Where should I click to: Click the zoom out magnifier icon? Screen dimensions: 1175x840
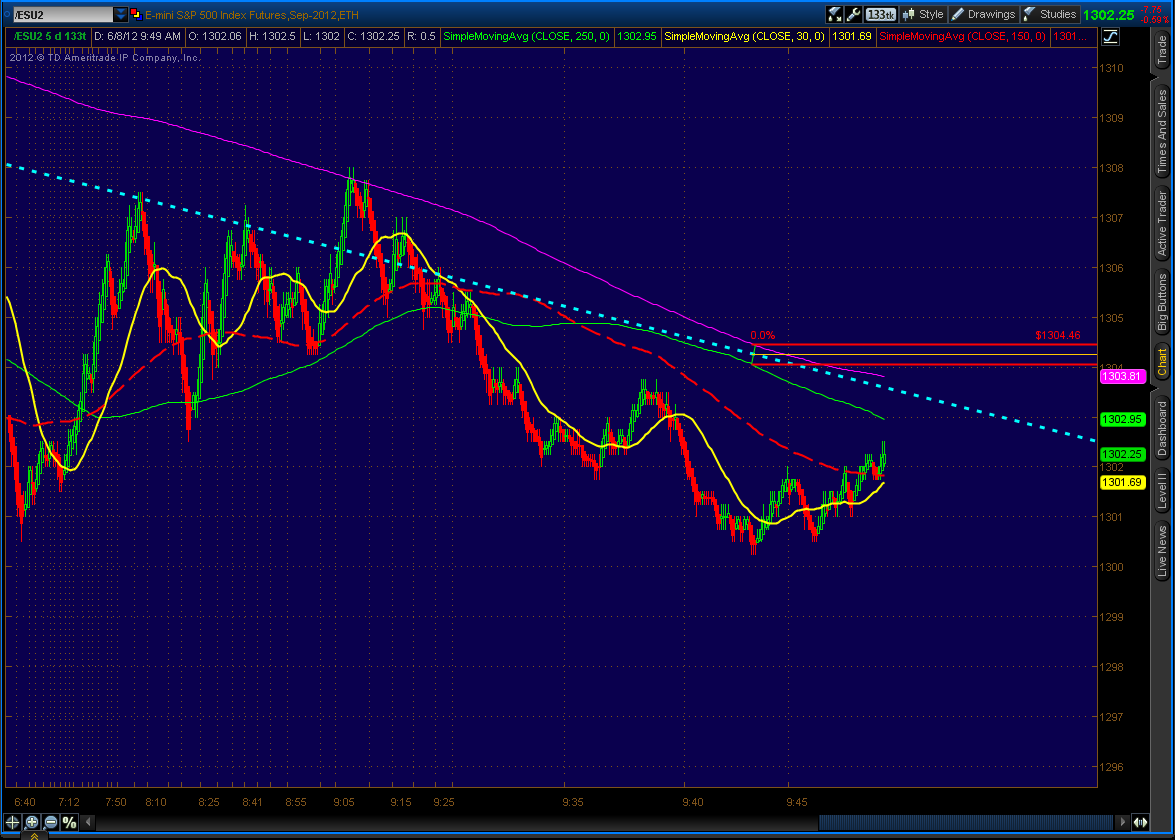point(51,822)
